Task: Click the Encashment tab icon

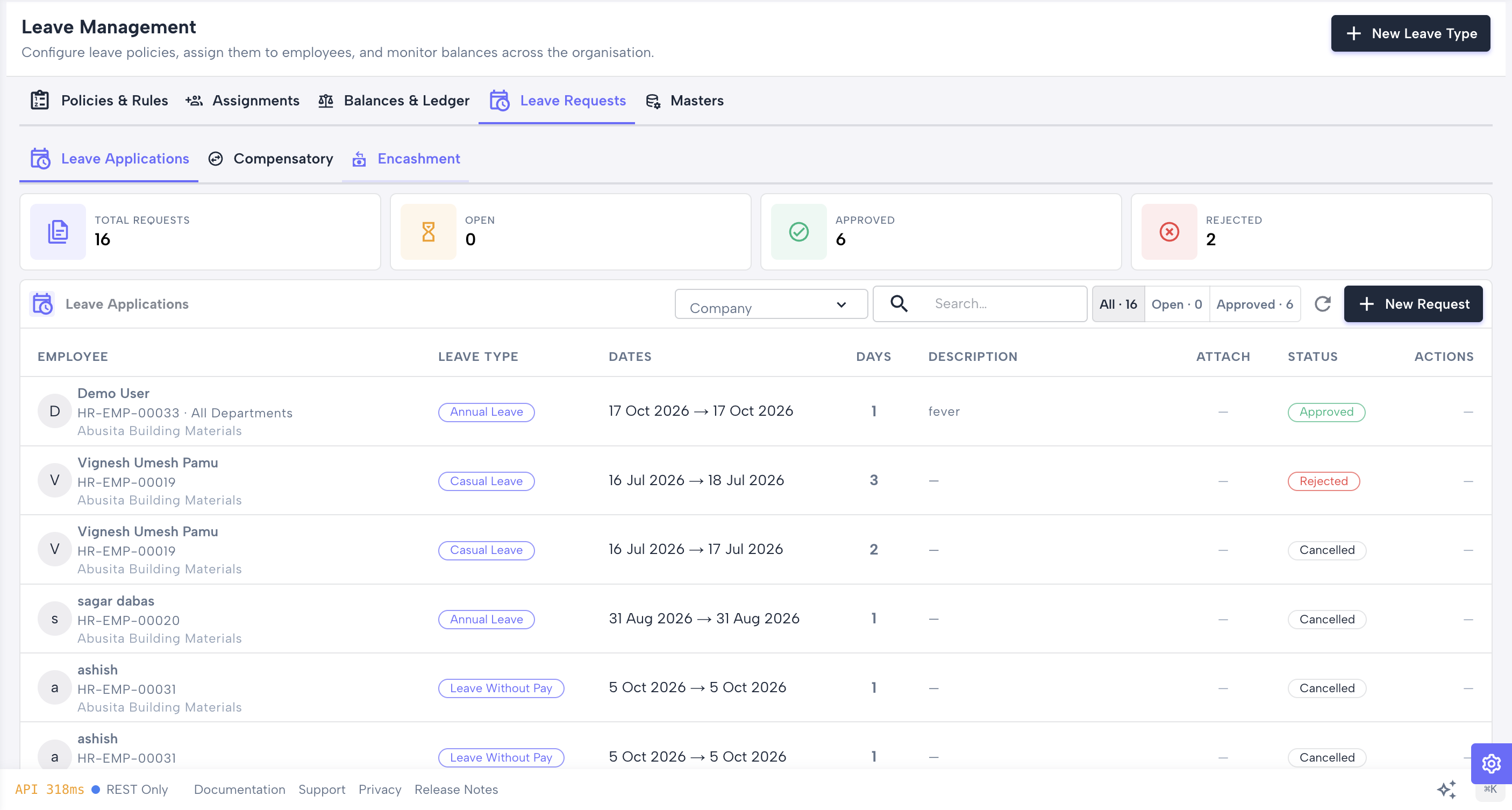Action: (359, 159)
